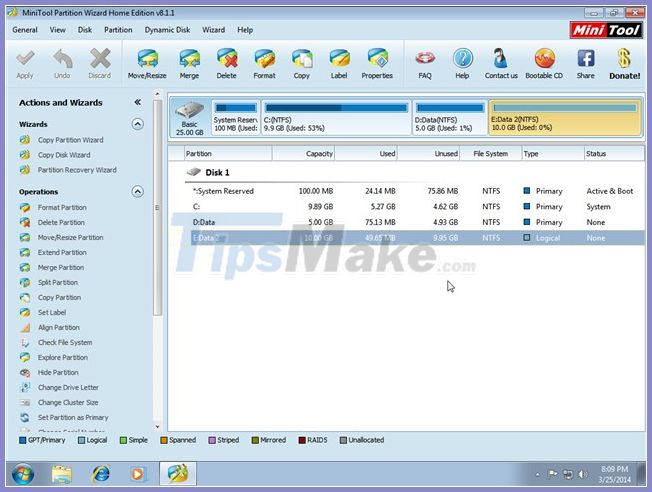Image resolution: width=652 pixels, height=492 pixels.
Task: Select C:(NTFS) block in disk map
Action: (336, 117)
